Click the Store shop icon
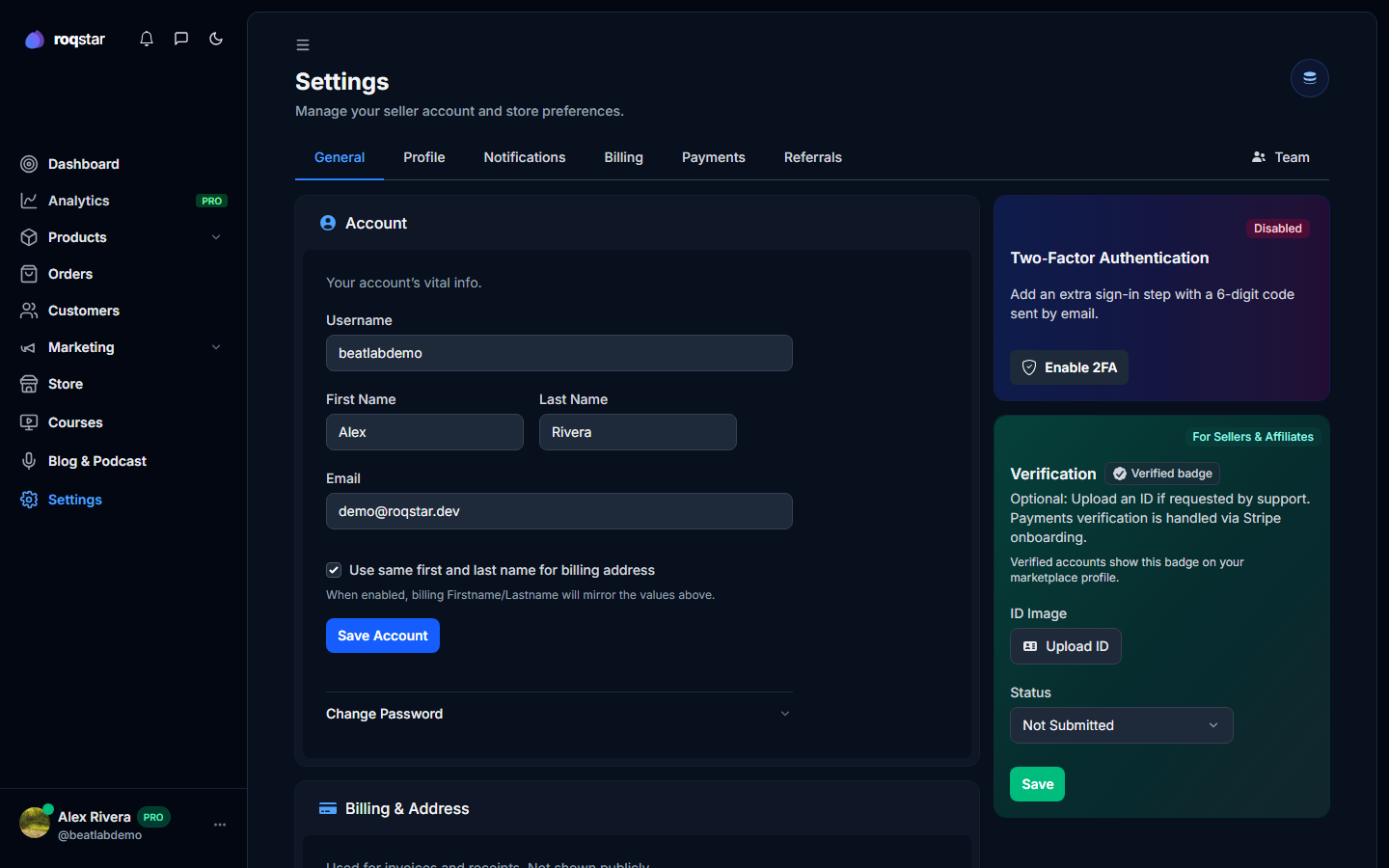The height and width of the screenshot is (868, 1389). pyautogui.click(x=29, y=384)
